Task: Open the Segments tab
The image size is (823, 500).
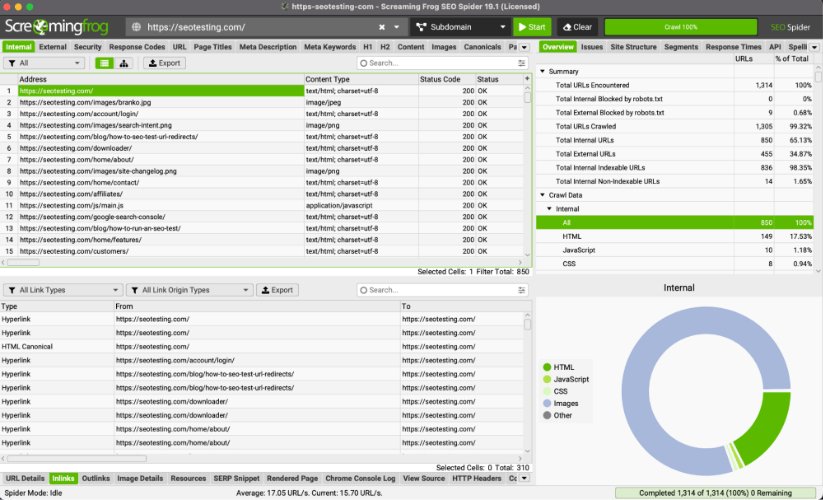Action: pyautogui.click(x=681, y=47)
